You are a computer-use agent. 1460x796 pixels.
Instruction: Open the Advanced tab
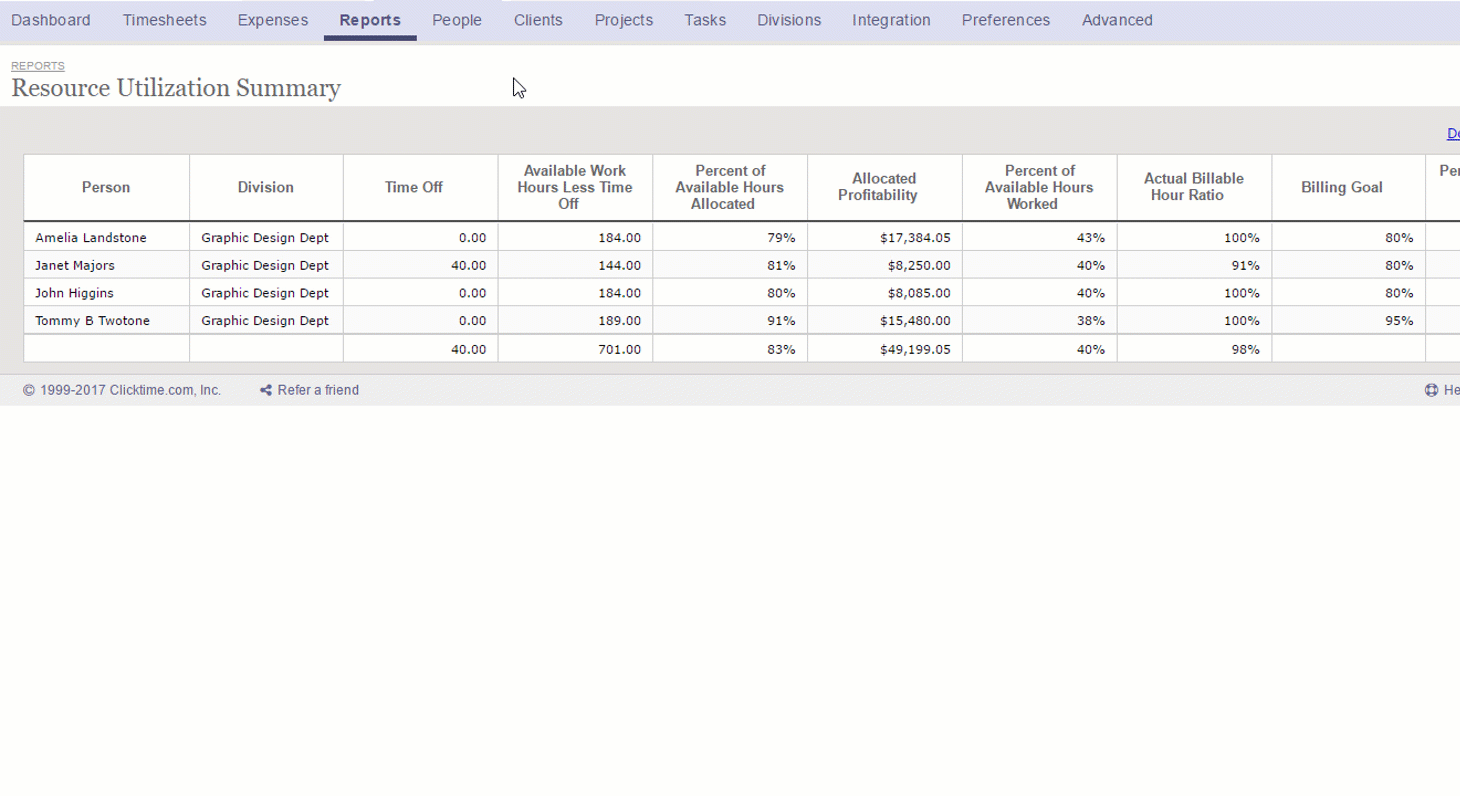[1117, 20]
